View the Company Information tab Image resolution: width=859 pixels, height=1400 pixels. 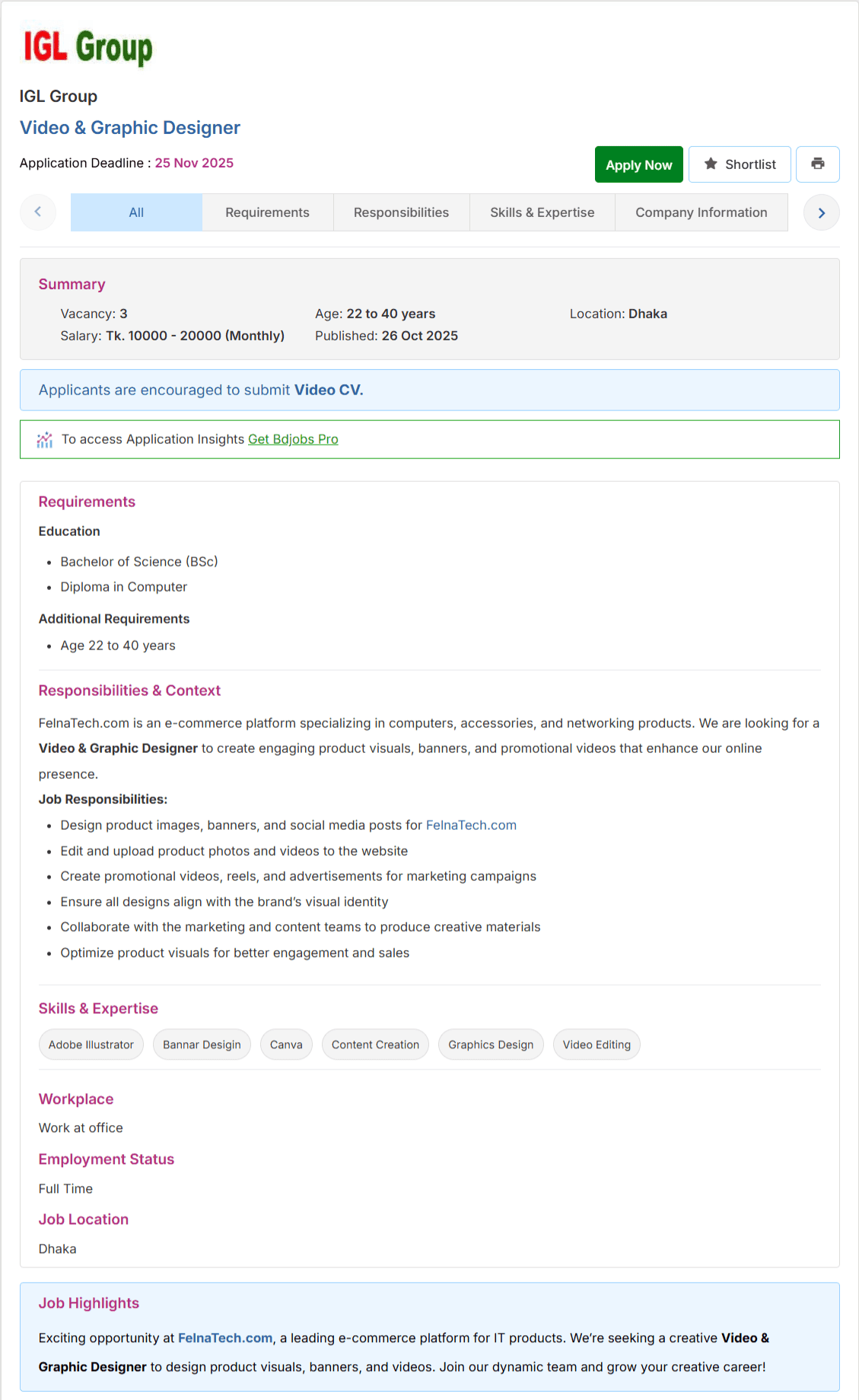702,212
